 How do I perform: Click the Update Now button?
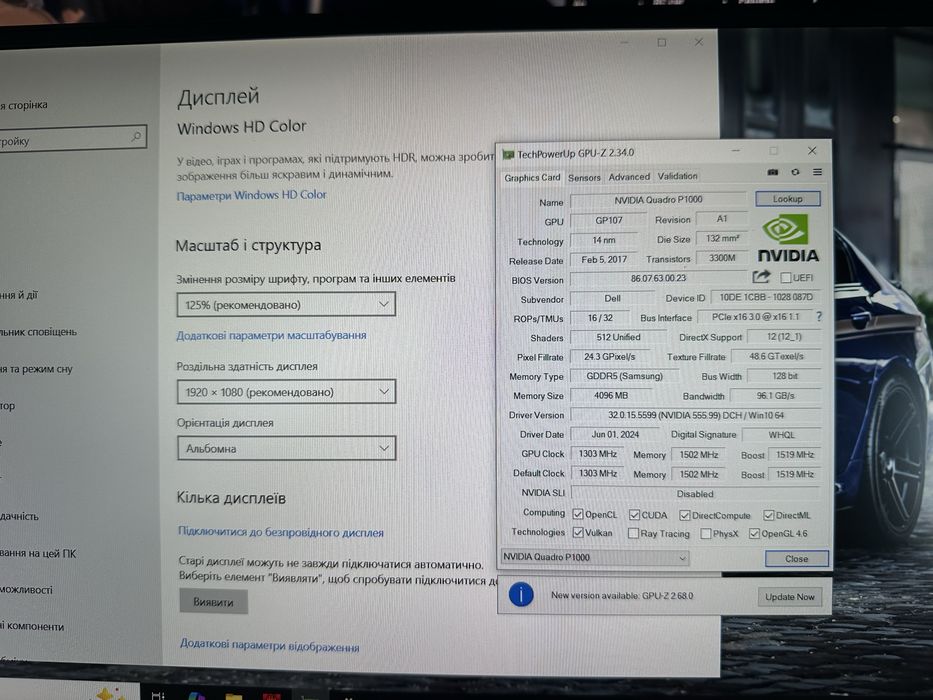click(790, 596)
